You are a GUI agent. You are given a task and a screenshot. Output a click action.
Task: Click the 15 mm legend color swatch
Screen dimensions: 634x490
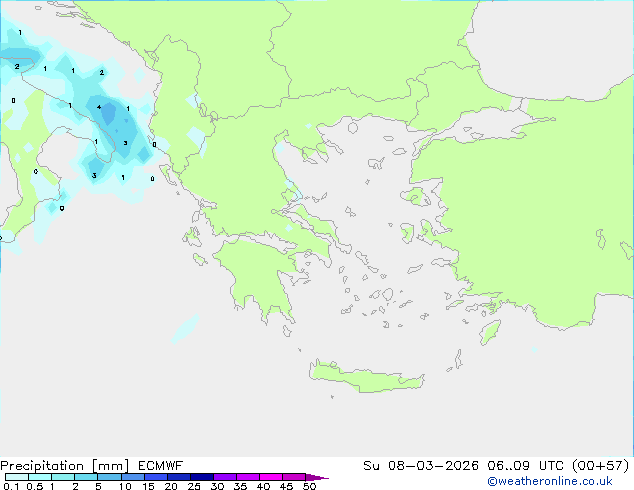coord(156,477)
